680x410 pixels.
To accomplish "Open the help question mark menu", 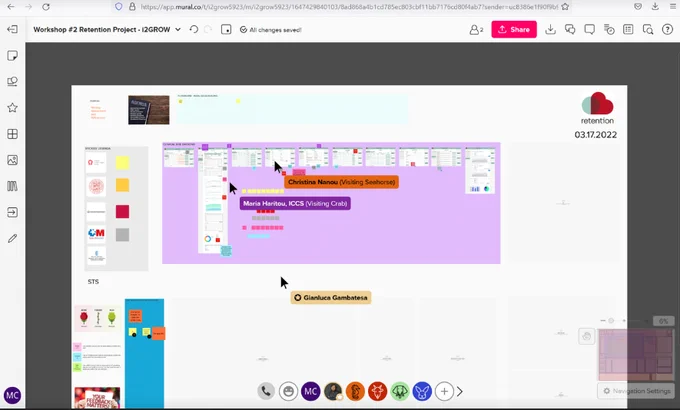I will (667, 30).
